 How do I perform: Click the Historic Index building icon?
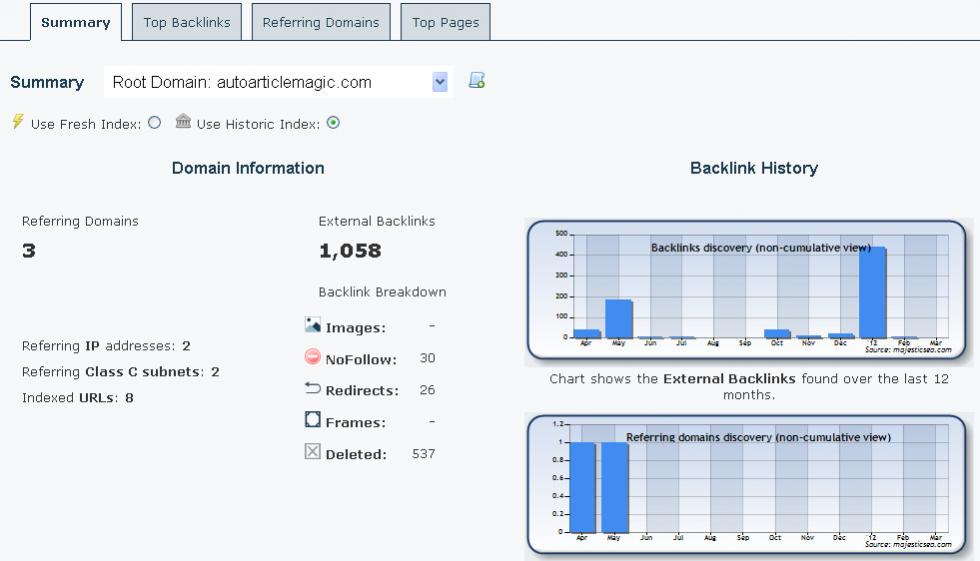tap(183, 121)
